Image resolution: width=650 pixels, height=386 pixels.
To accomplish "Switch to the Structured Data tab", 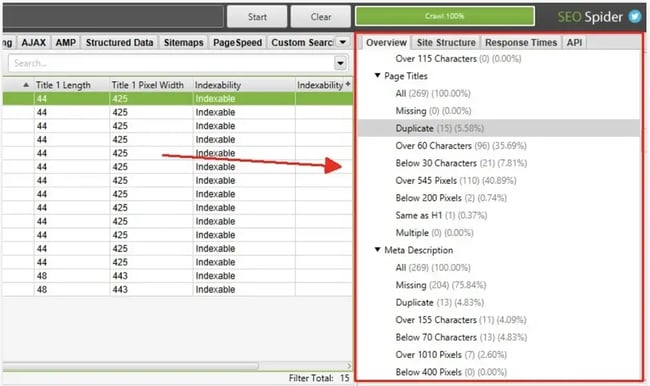I will (x=119, y=43).
